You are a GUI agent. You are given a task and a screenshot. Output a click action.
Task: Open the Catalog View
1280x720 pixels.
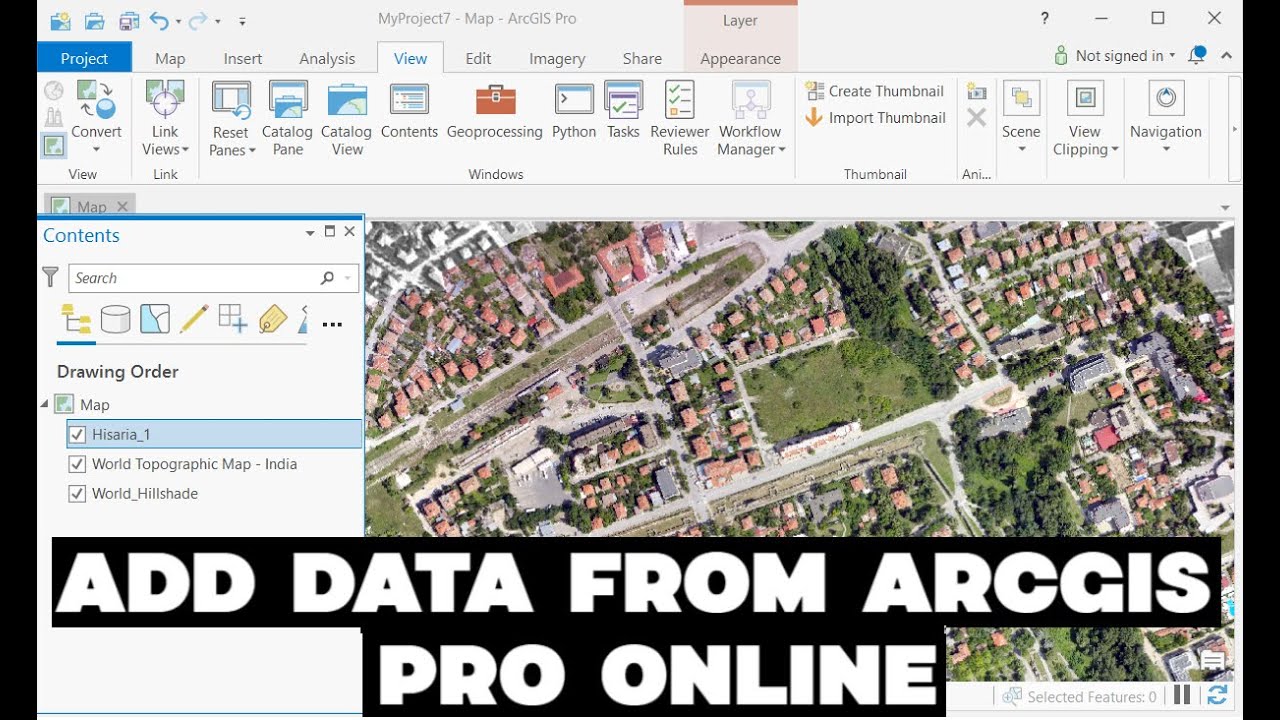pos(347,118)
